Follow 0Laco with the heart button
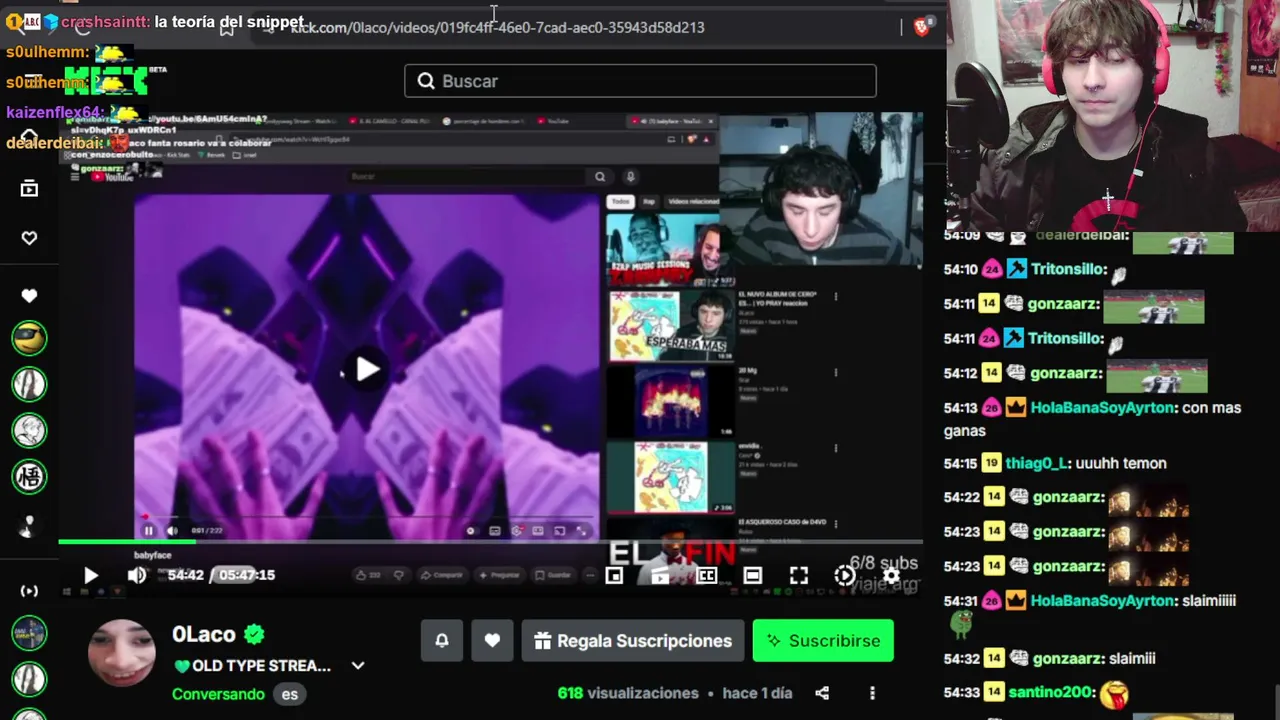Screen dimensions: 1280x720 coord(492,641)
